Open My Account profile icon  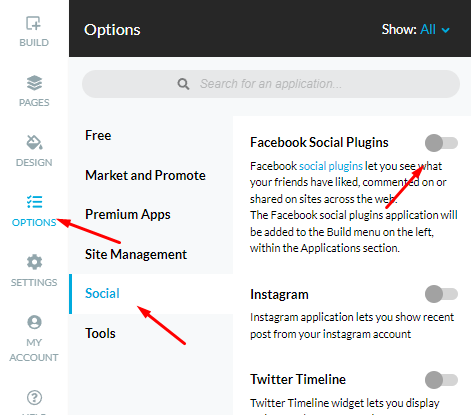tap(34, 322)
